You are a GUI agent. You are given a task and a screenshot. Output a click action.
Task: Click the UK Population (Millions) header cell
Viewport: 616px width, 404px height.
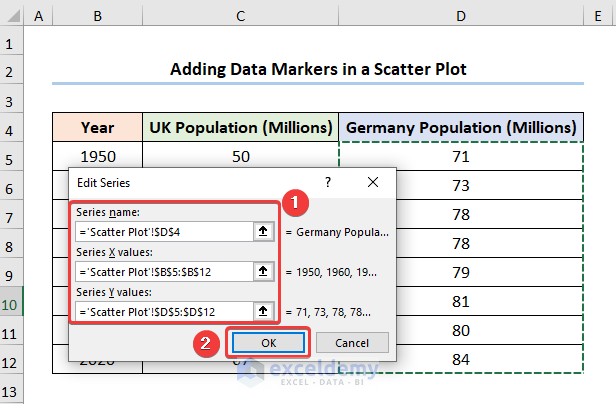tap(240, 128)
